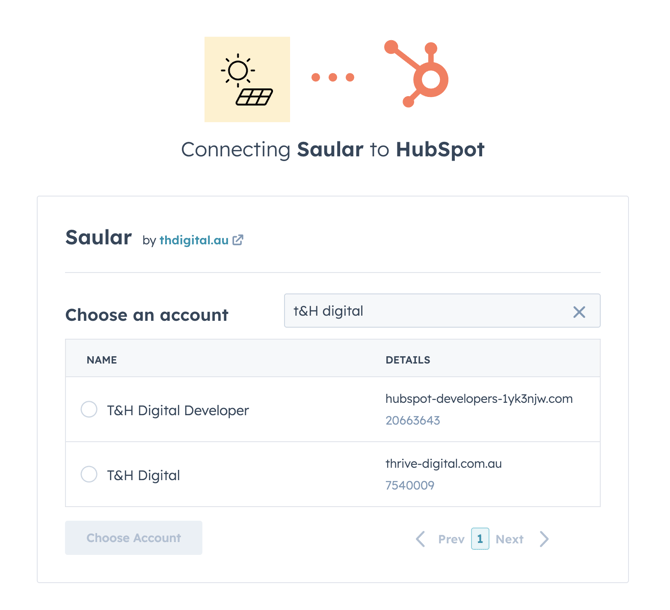670x610 pixels.
Task: Click the T&H Digital Developer account name
Action: coord(178,410)
